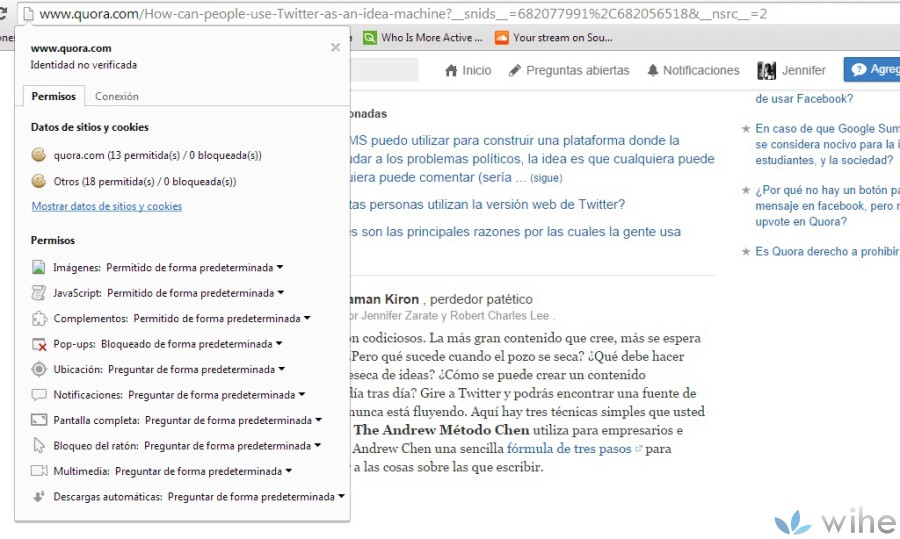Click the Complementos puzzle icon
The width and height of the screenshot is (900, 539).
point(38,318)
